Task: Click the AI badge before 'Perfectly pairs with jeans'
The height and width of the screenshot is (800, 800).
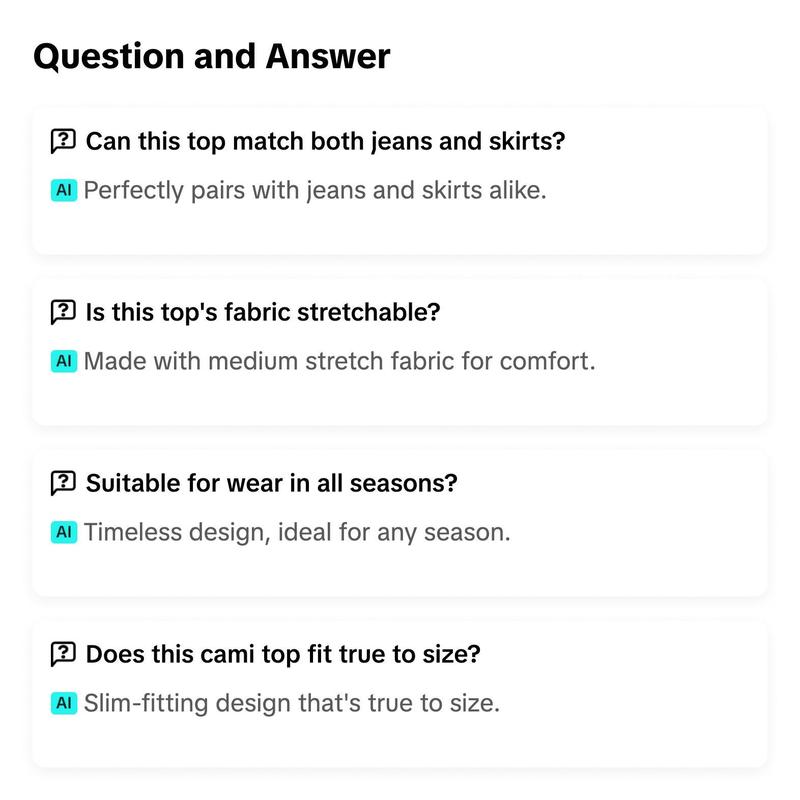Action: (x=64, y=190)
